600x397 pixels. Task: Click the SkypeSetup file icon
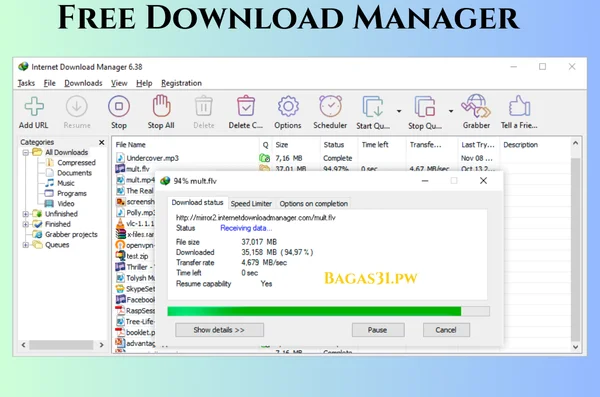(120, 289)
